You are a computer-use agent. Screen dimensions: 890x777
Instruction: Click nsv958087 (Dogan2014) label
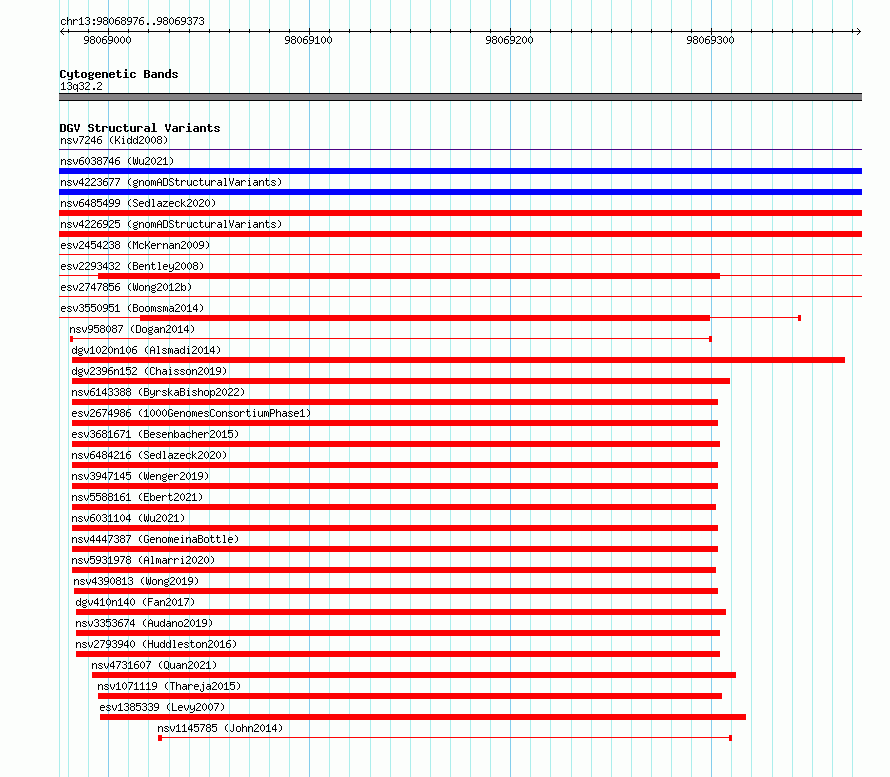click(132, 329)
